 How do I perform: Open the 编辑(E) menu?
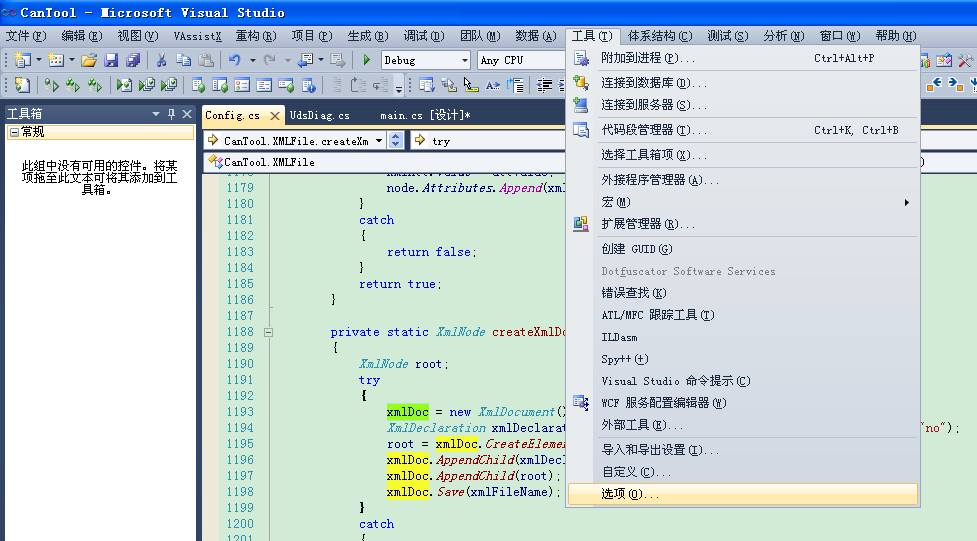pyautogui.click(x=82, y=36)
